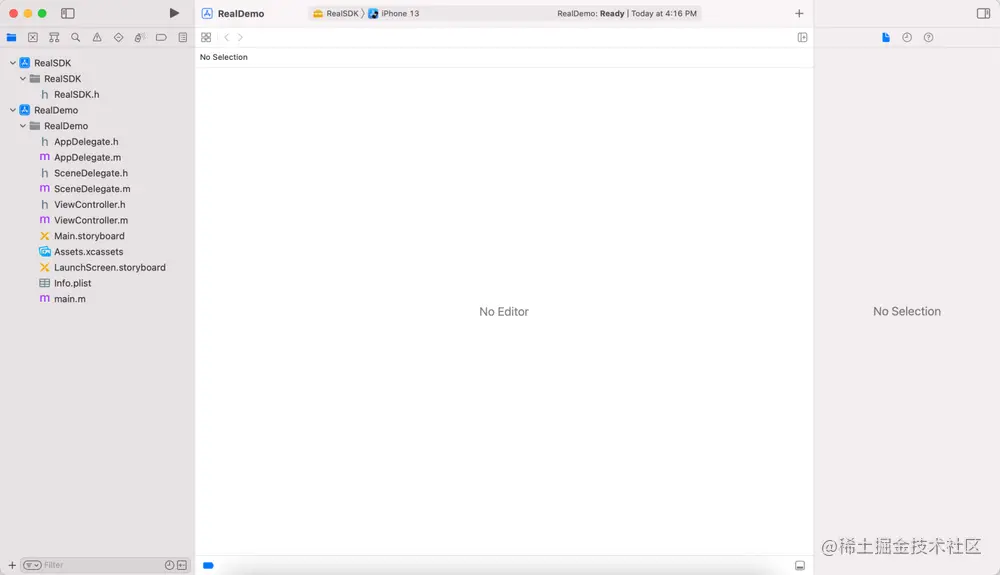Select the File inspector tab icon

[886, 38]
